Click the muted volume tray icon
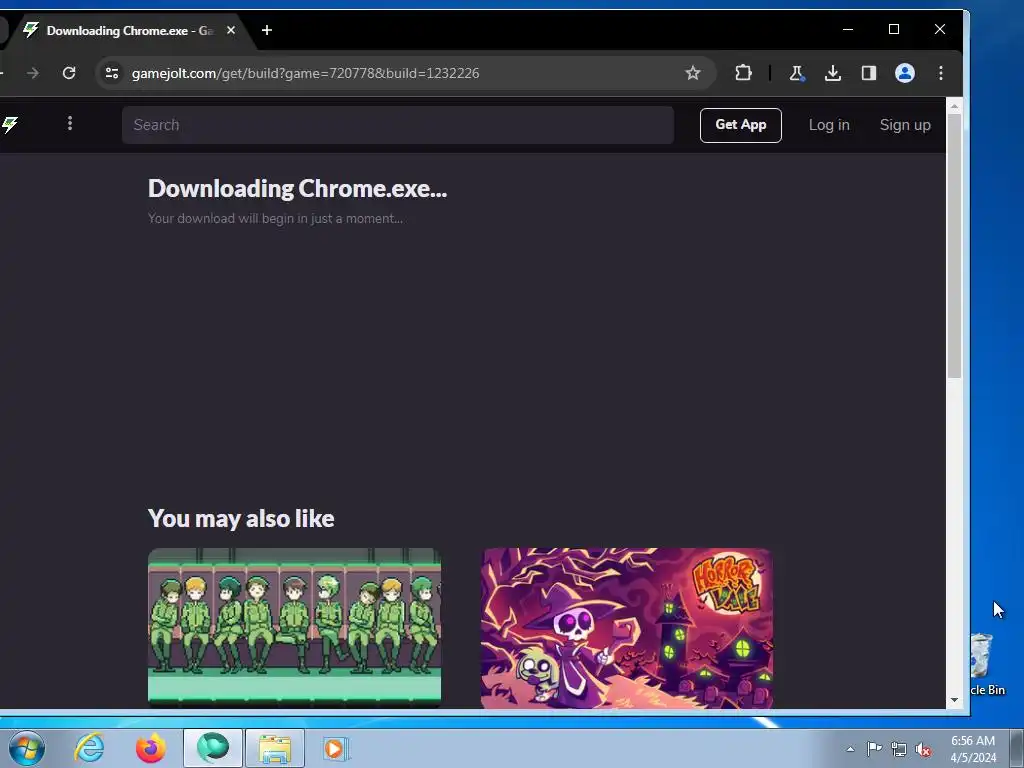 (923, 749)
